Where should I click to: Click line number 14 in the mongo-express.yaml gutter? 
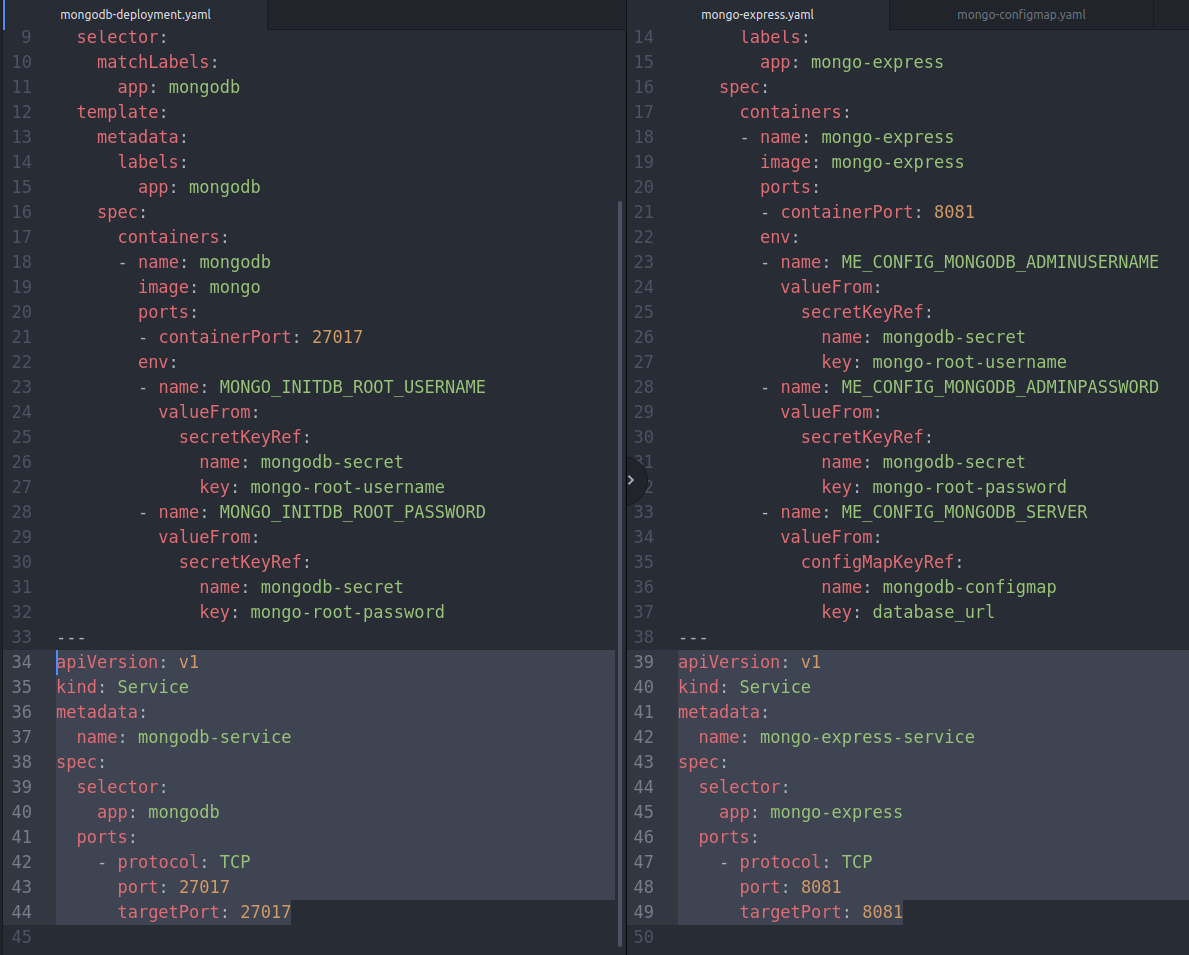pyautogui.click(x=644, y=37)
